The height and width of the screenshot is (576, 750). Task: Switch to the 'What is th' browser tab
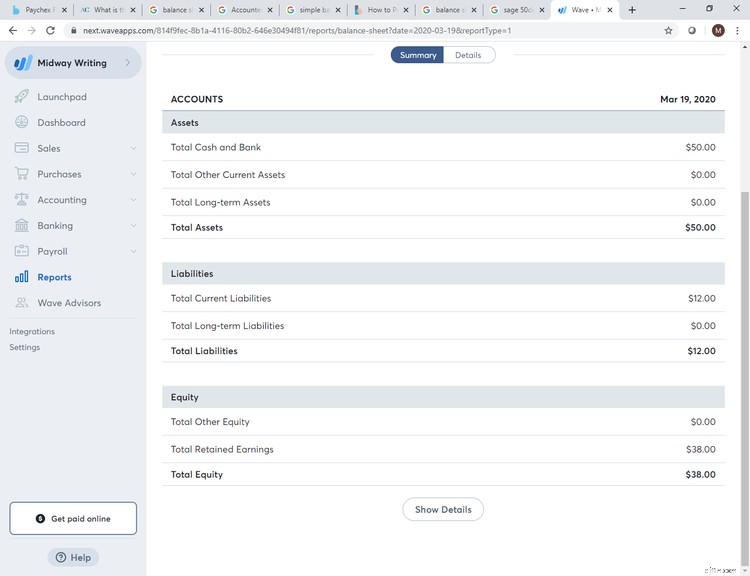(107, 10)
